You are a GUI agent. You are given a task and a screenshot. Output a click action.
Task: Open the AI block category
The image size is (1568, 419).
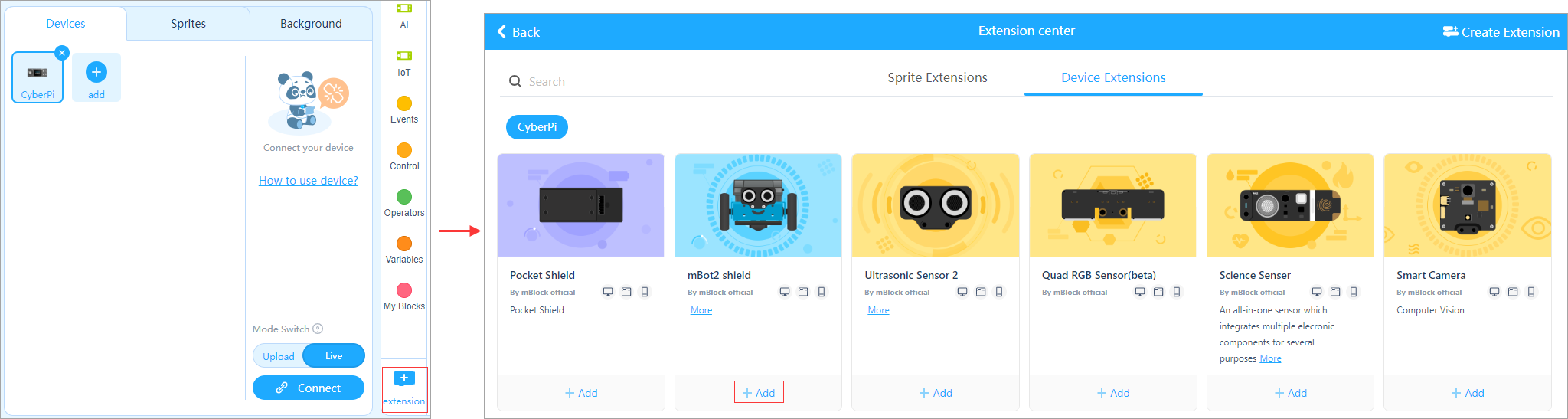404,15
